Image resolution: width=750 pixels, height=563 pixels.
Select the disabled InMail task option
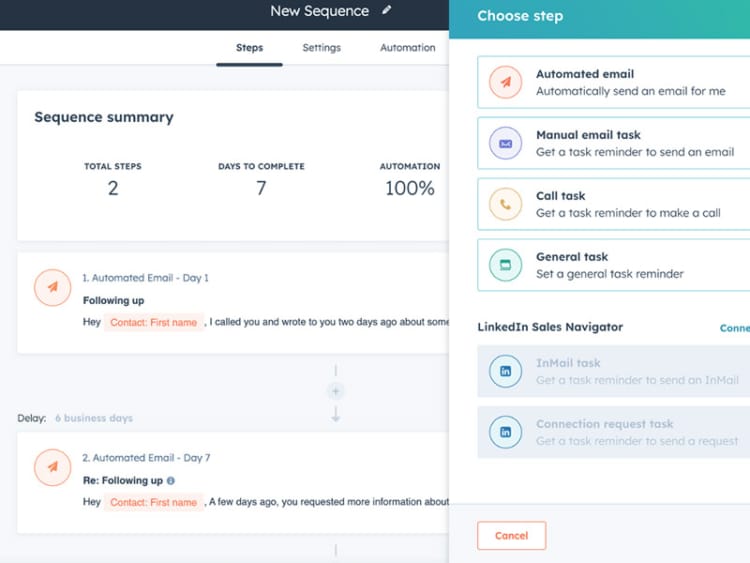(x=614, y=371)
